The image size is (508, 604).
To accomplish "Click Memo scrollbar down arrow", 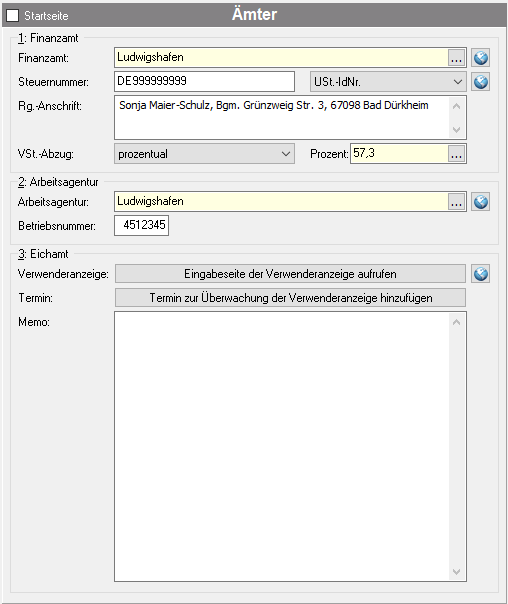I will click(x=457, y=572).
